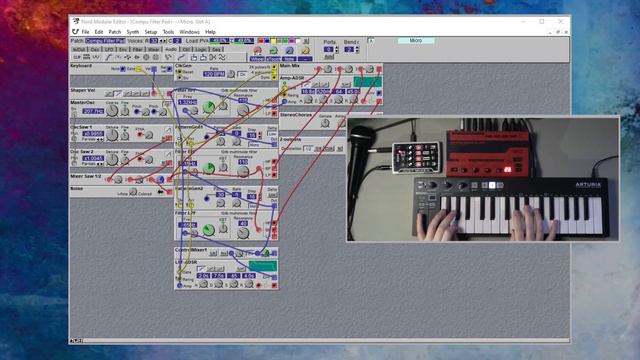This screenshot has width=640, height=360.
Task: Switch to the Seq module tab
Action: point(216,49)
